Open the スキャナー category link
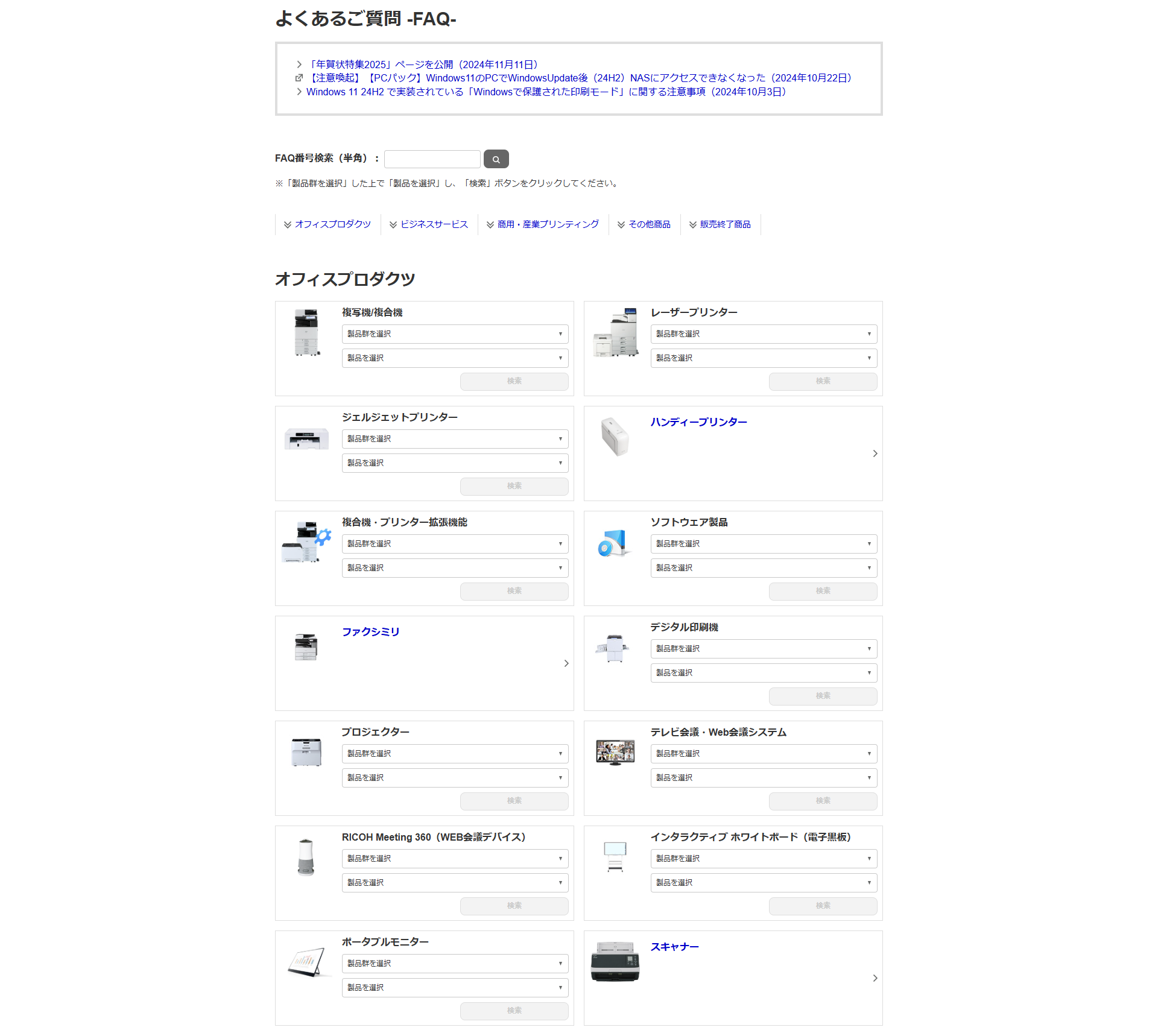Image resolution: width=1158 pixels, height=1036 pixels. point(674,947)
